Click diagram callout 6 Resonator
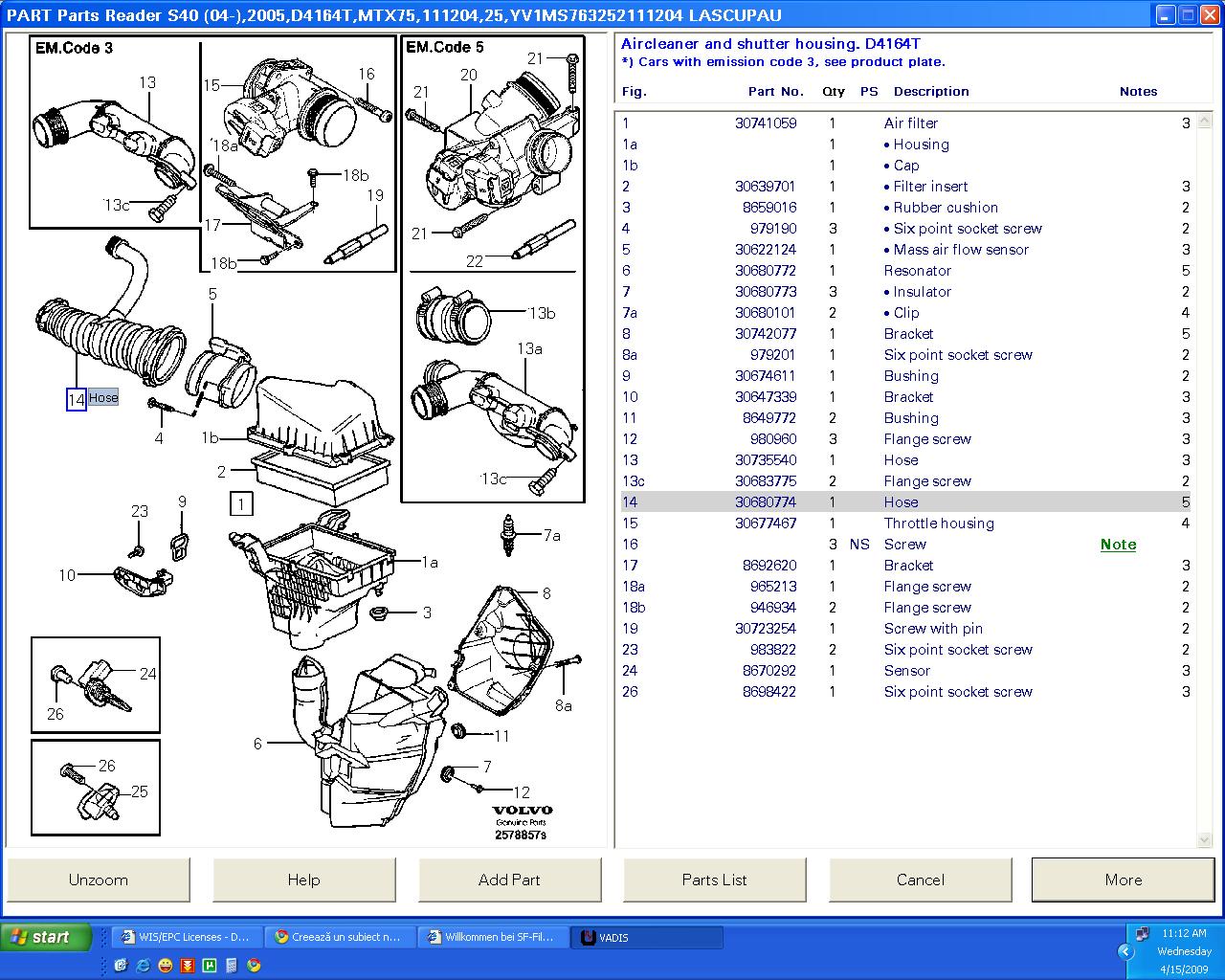The width and height of the screenshot is (1225, 980). (x=257, y=744)
